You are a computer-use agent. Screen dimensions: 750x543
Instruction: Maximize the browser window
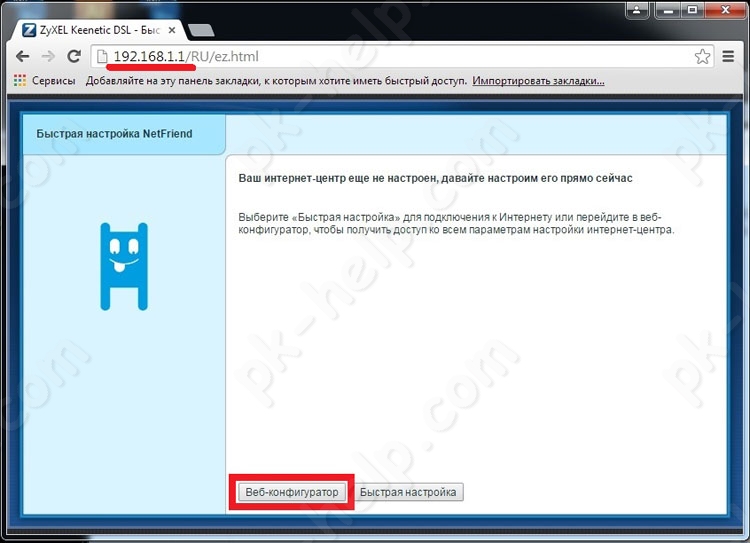tap(692, 9)
